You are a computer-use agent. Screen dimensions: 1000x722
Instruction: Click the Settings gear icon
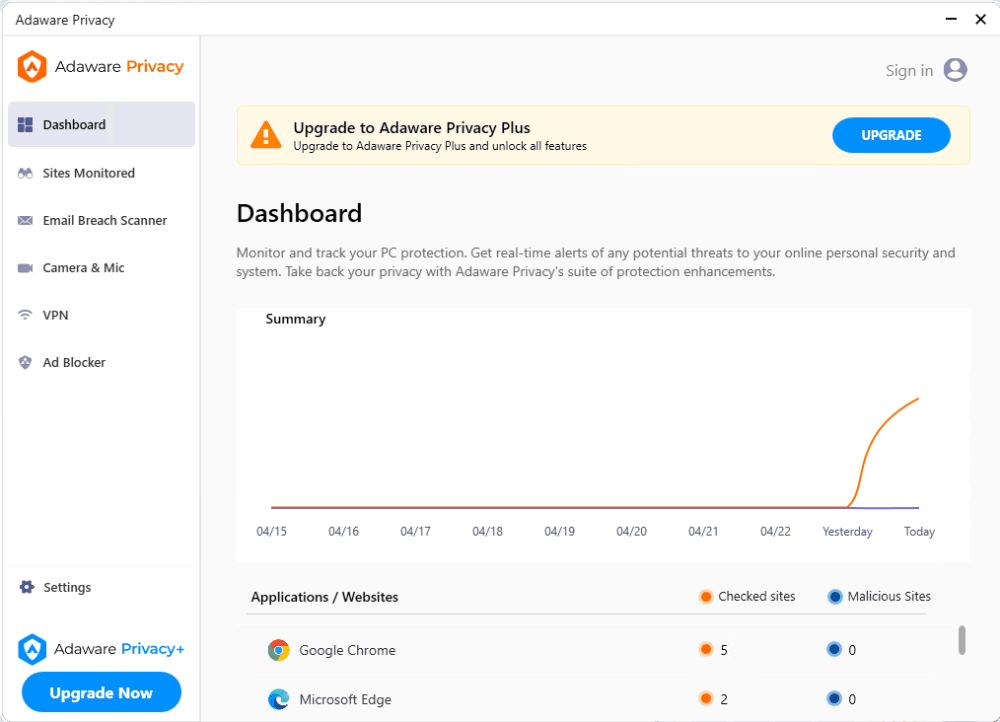(27, 588)
